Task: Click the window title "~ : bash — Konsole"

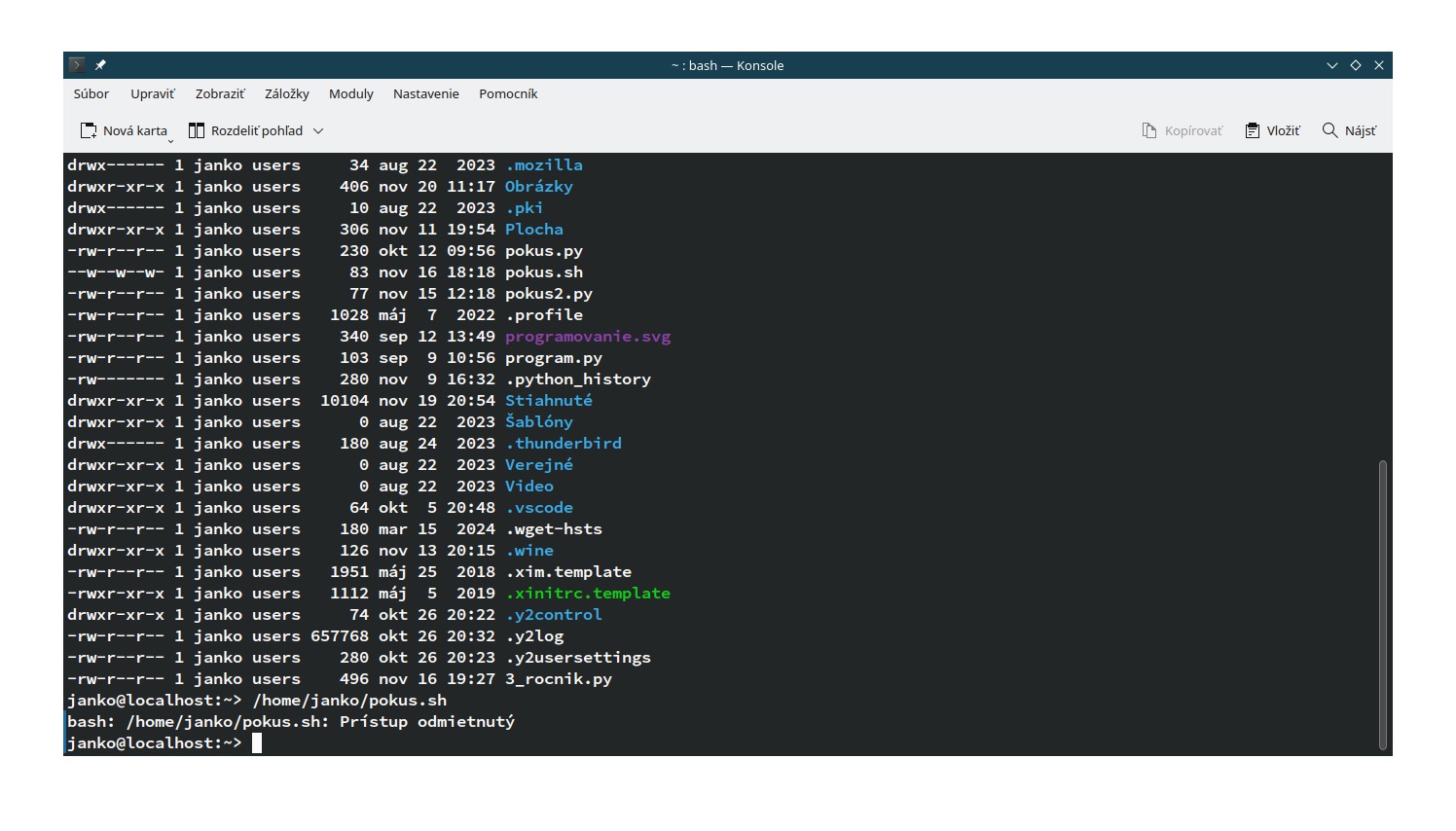Action: coord(727,65)
